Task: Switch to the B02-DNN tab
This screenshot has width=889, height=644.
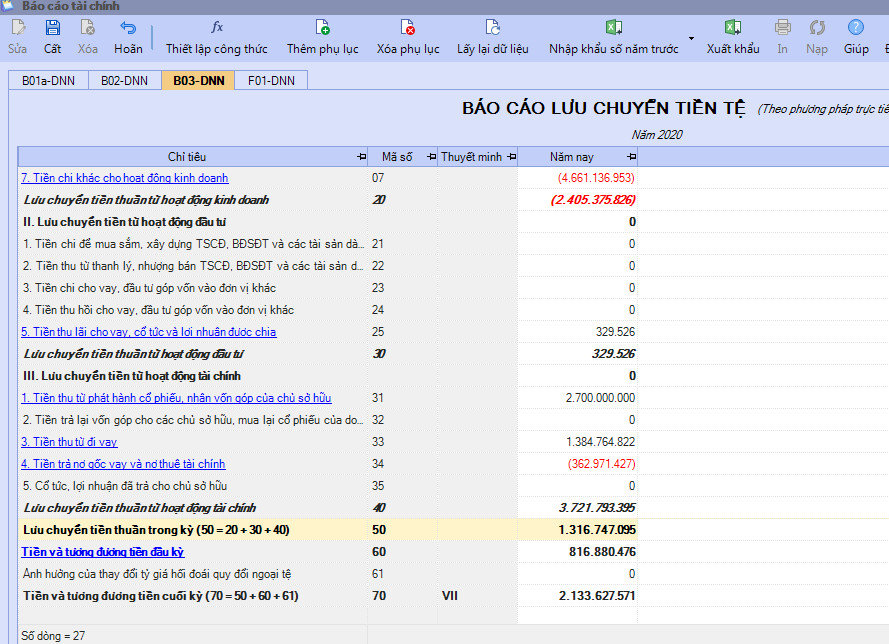Action: [124, 80]
